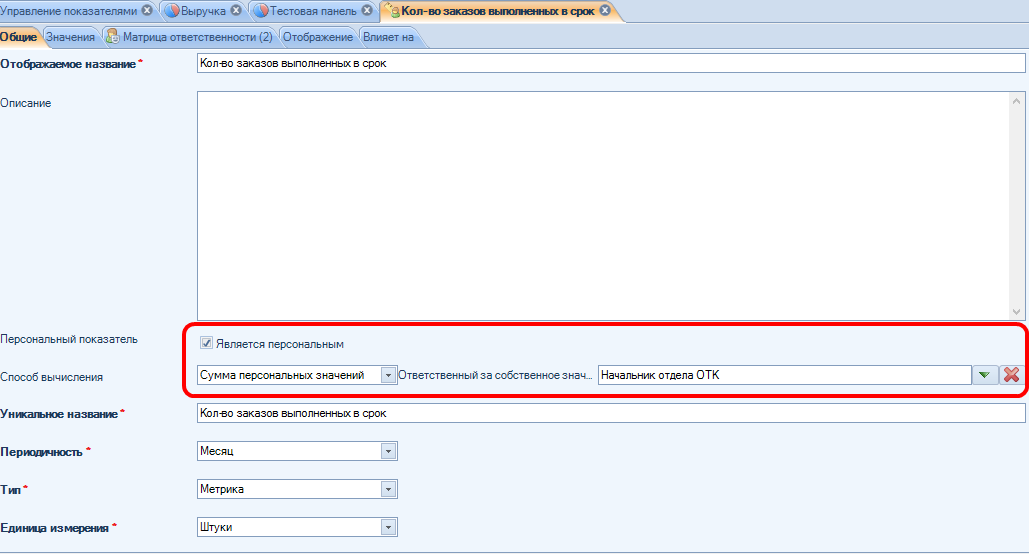Viewport: 1029px width, 554px height.
Task: Go to the 'Влияет на' tab
Action: pos(388,37)
